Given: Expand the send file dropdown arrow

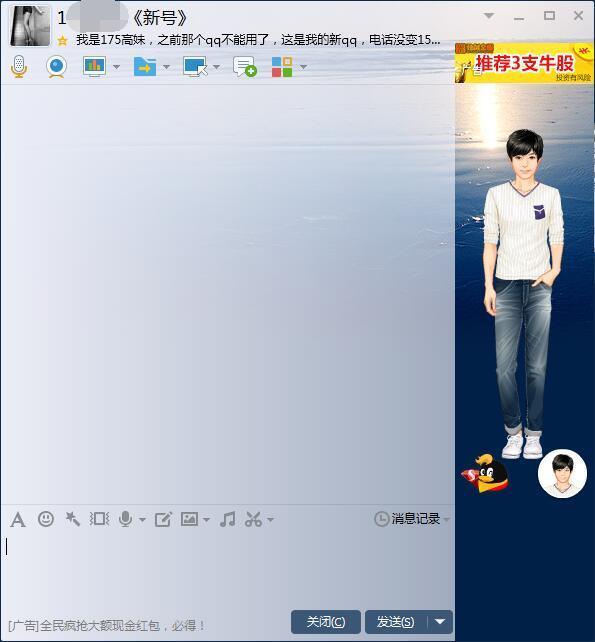Looking at the screenshot, I should tap(166, 67).
